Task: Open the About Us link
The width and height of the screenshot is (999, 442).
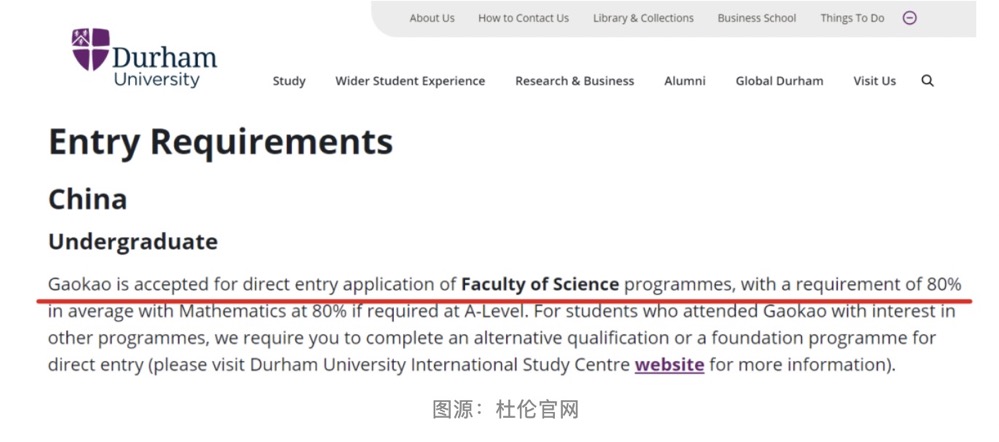Action: pos(432,18)
